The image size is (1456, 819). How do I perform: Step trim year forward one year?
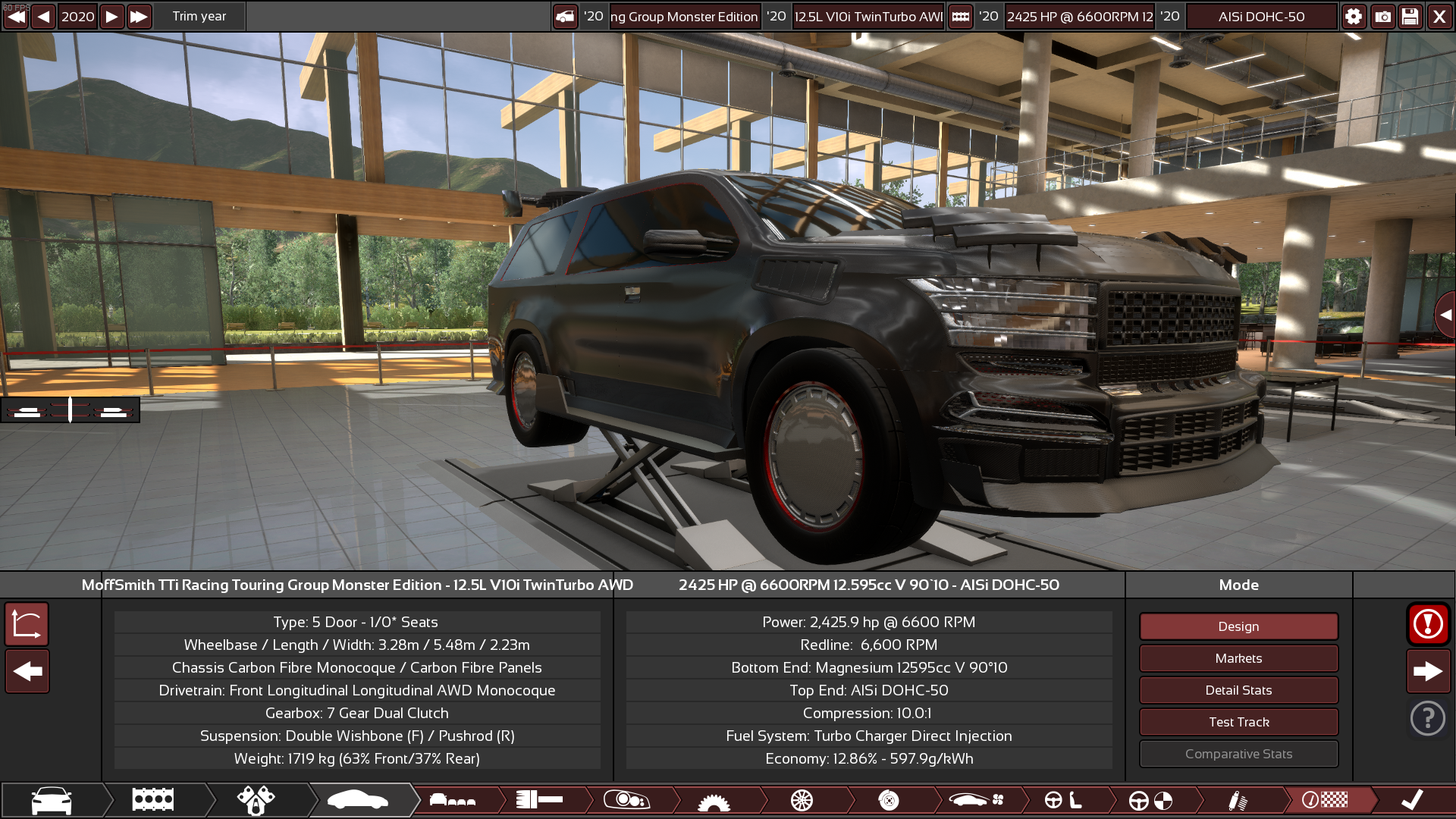[x=111, y=16]
